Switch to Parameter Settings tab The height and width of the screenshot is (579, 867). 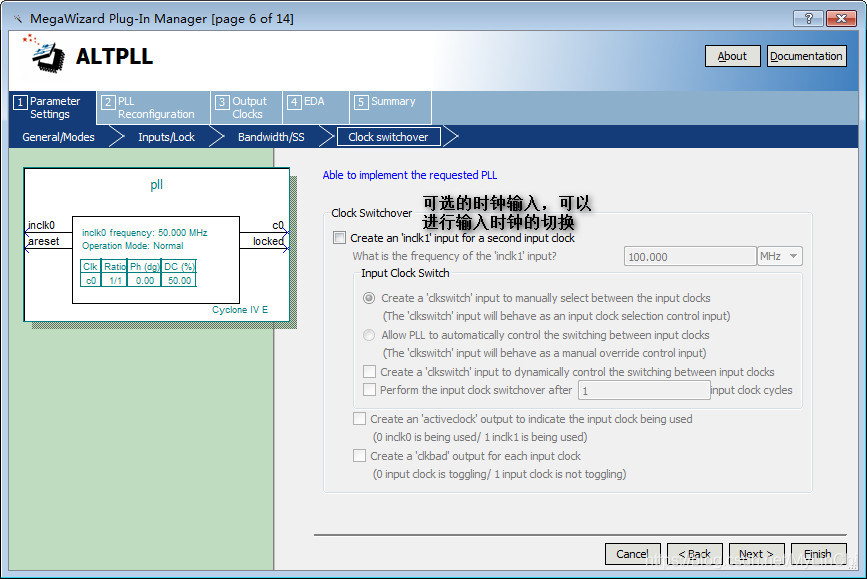tap(53, 108)
